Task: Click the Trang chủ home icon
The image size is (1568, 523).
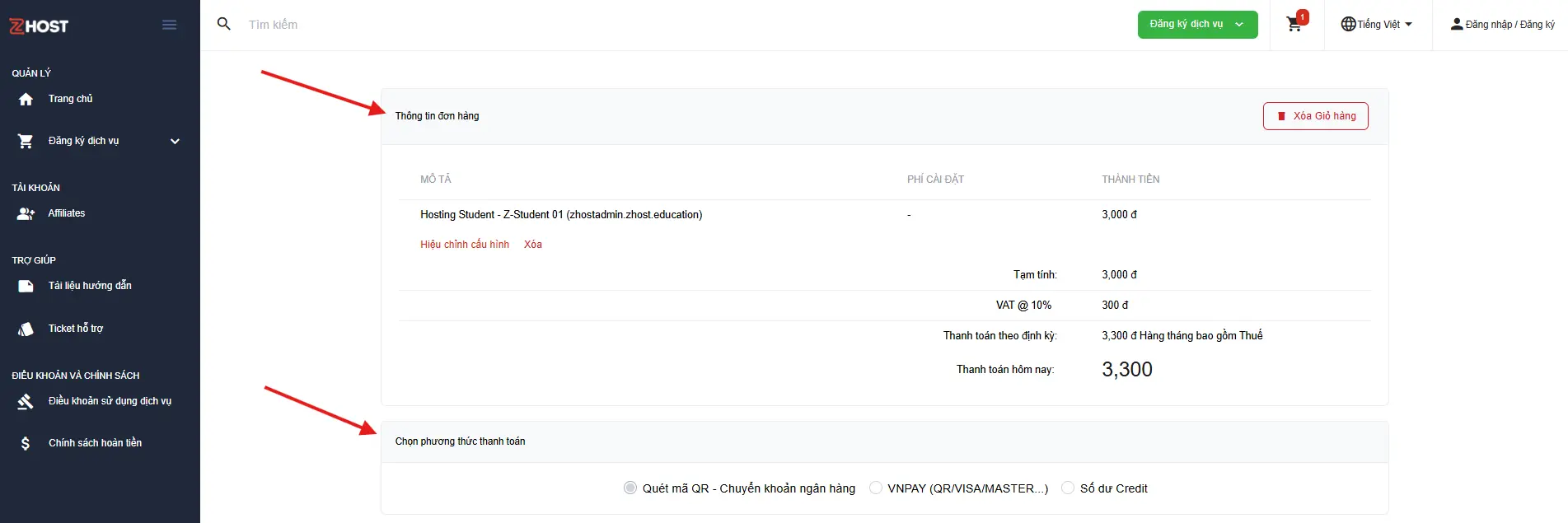Action: tap(26, 99)
